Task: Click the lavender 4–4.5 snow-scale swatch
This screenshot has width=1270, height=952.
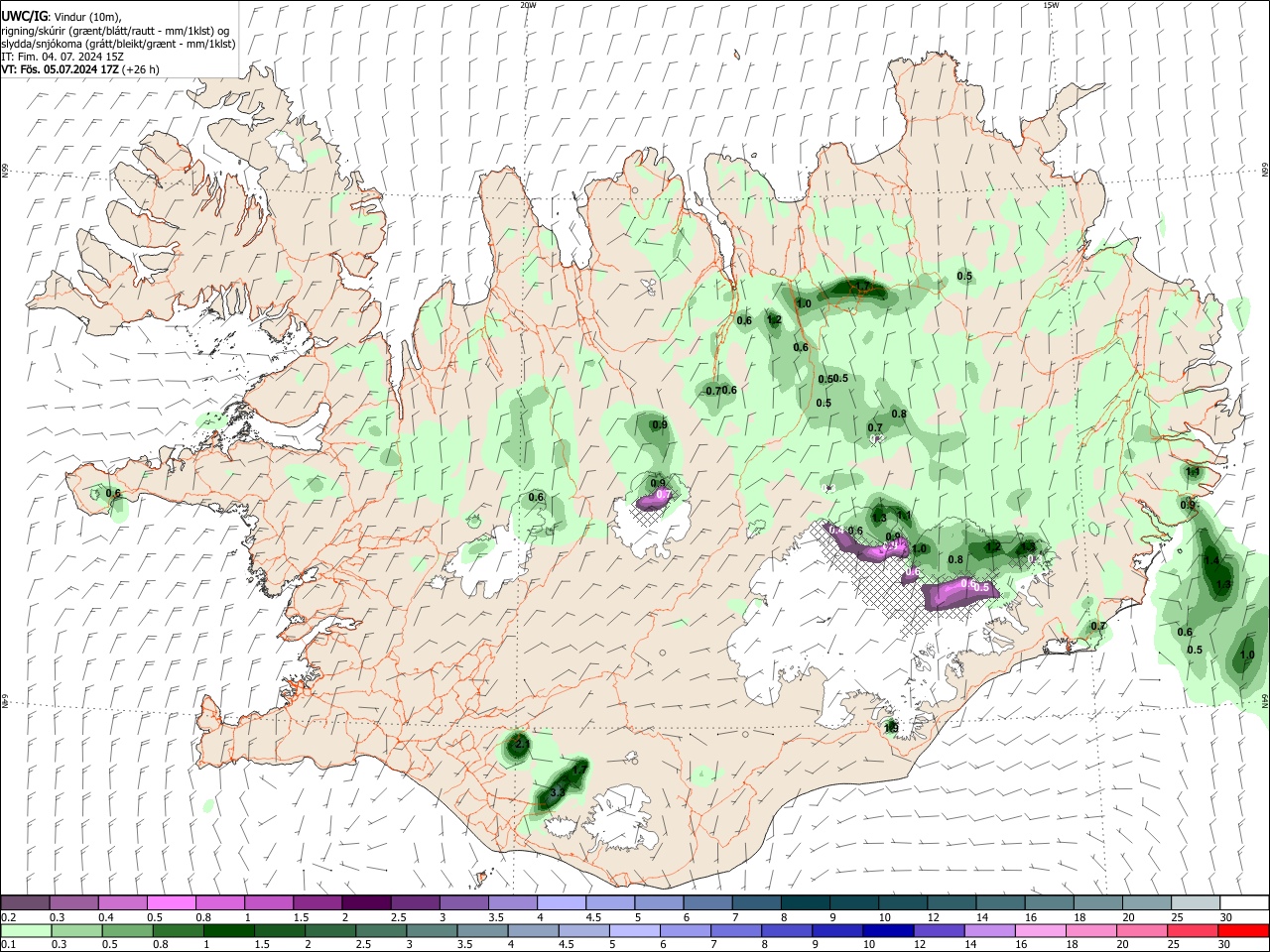Action: click(x=561, y=903)
